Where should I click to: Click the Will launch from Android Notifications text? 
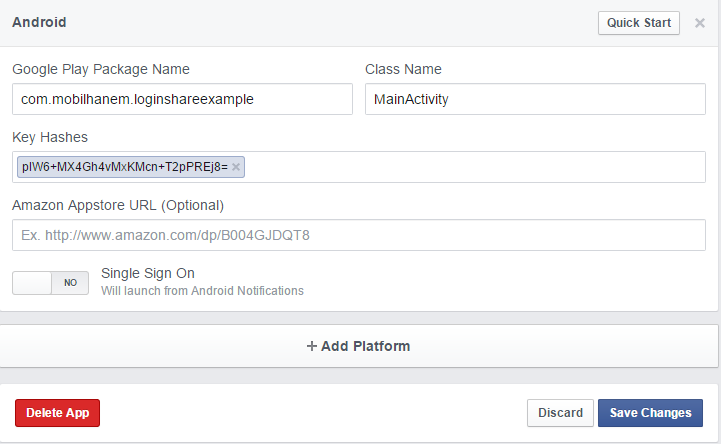coord(202,291)
